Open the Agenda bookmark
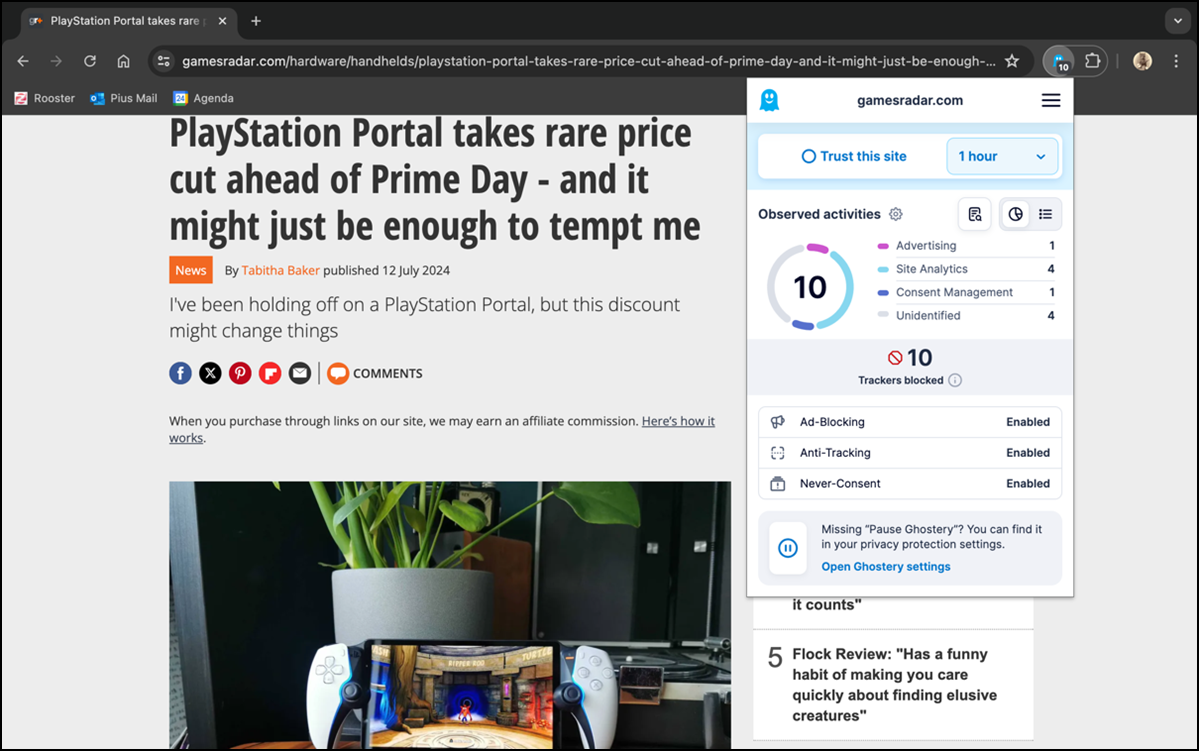Viewport: 1199px width, 751px height. pos(203,98)
